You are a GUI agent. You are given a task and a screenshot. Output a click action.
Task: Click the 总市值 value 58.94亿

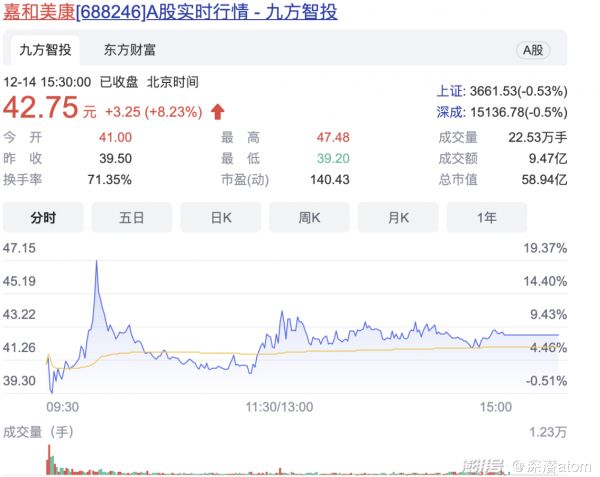click(x=545, y=179)
